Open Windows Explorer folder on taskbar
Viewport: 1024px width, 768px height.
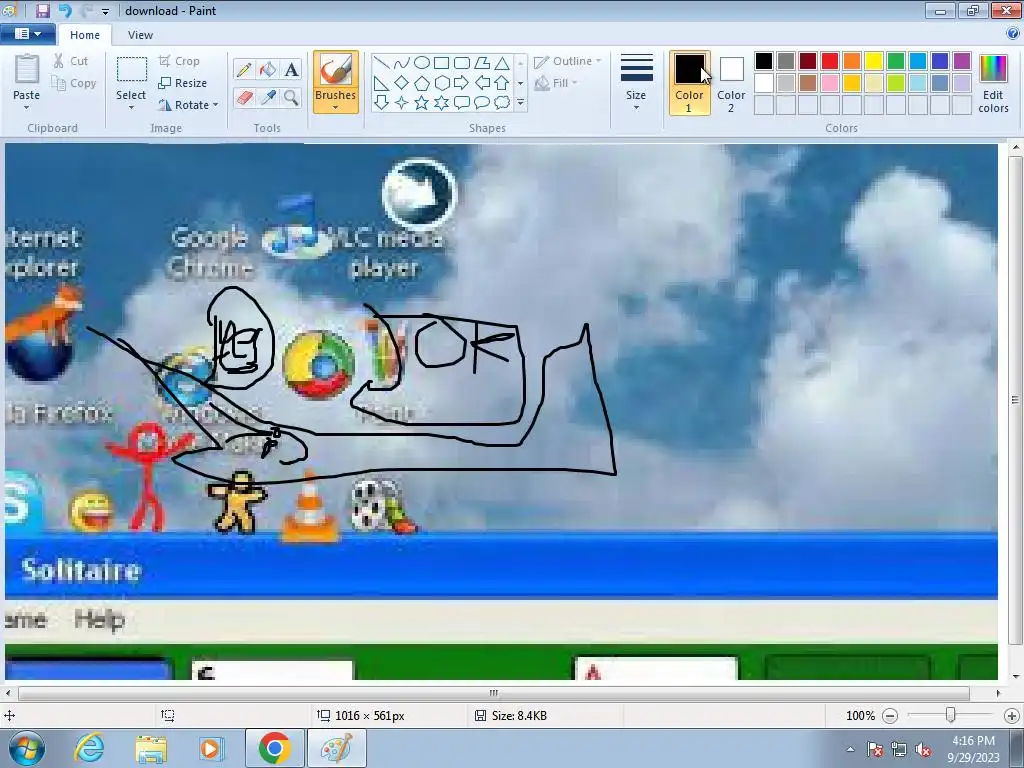[151, 748]
